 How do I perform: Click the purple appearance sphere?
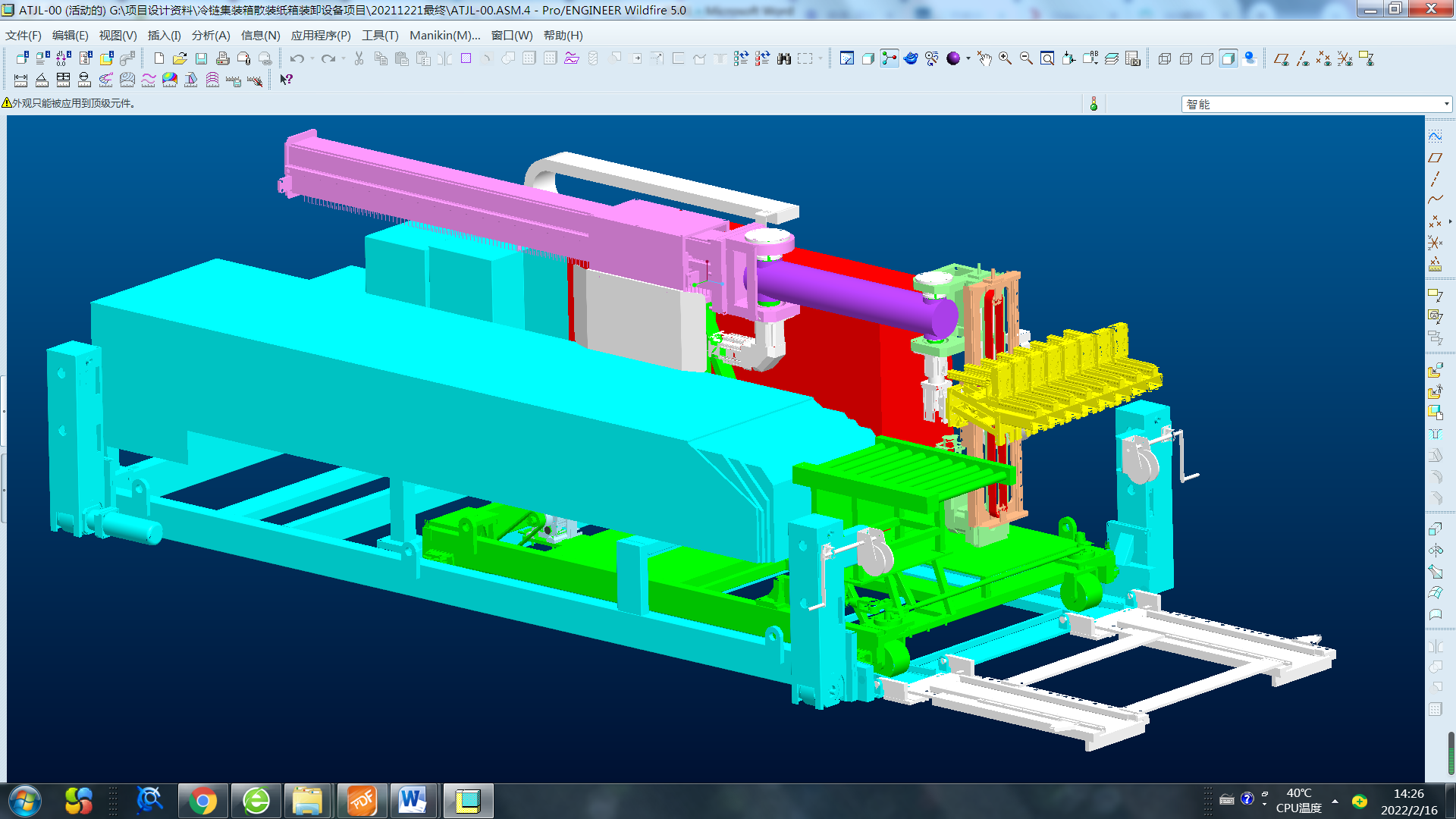[953, 58]
